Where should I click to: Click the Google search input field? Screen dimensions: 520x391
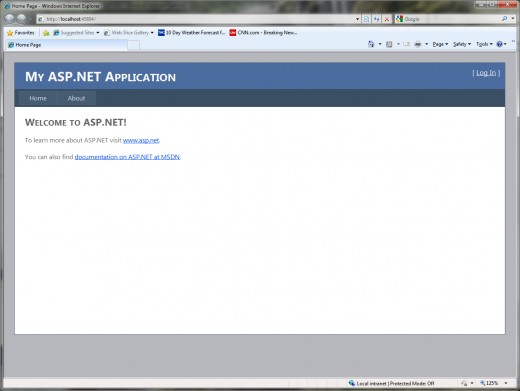point(448,19)
